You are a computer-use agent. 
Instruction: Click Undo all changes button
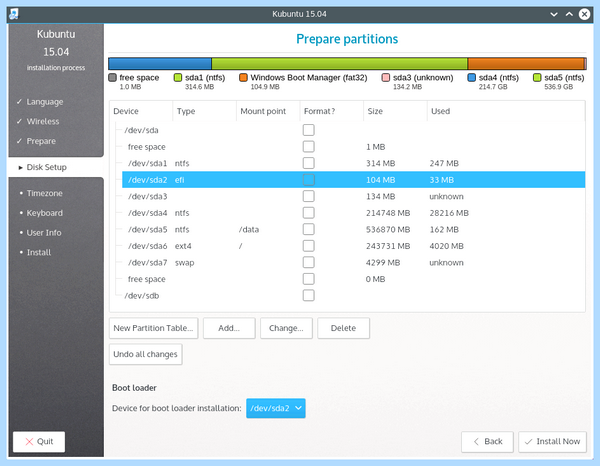click(x=145, y=354)
